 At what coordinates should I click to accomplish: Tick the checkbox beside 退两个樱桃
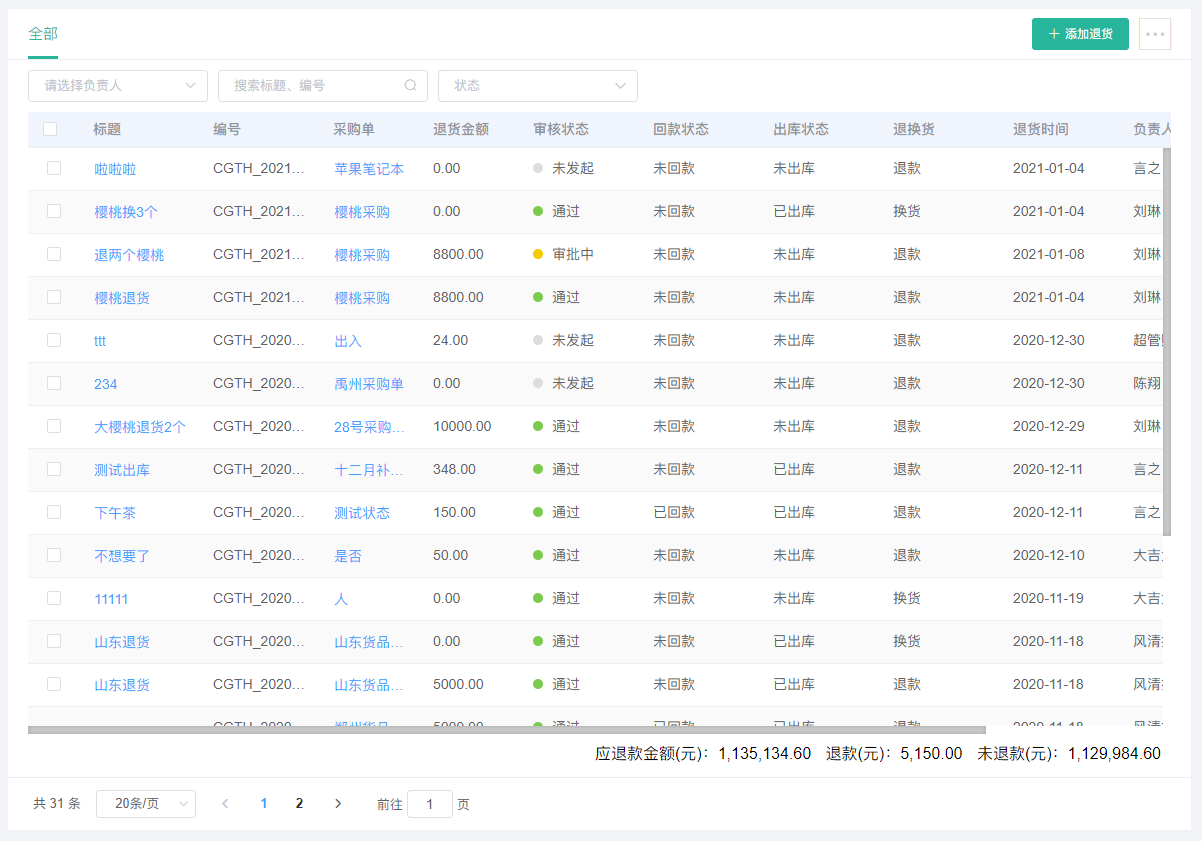point(54,254)
